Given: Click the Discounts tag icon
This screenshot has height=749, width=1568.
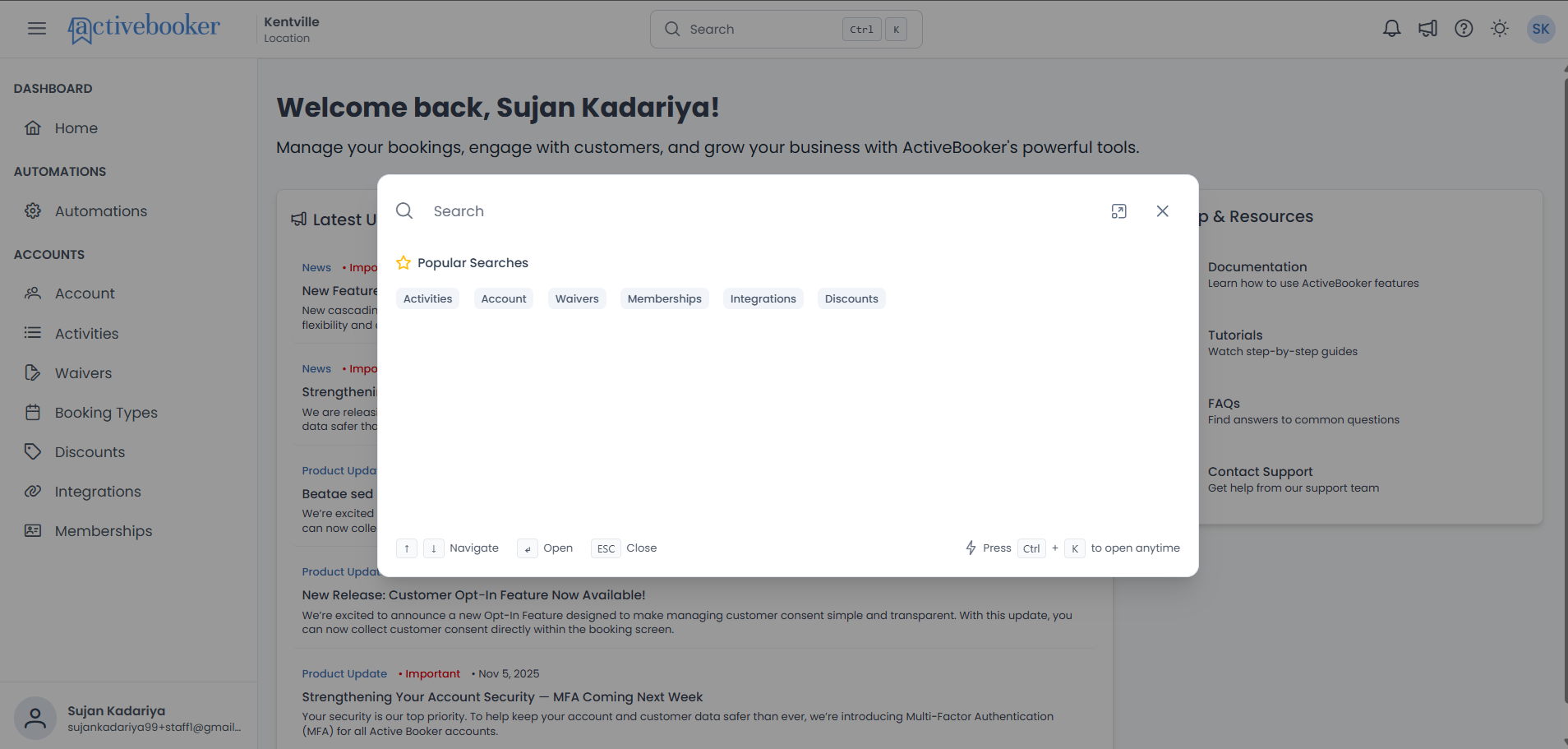Looking at the screenshot, I should coord(33,451).
